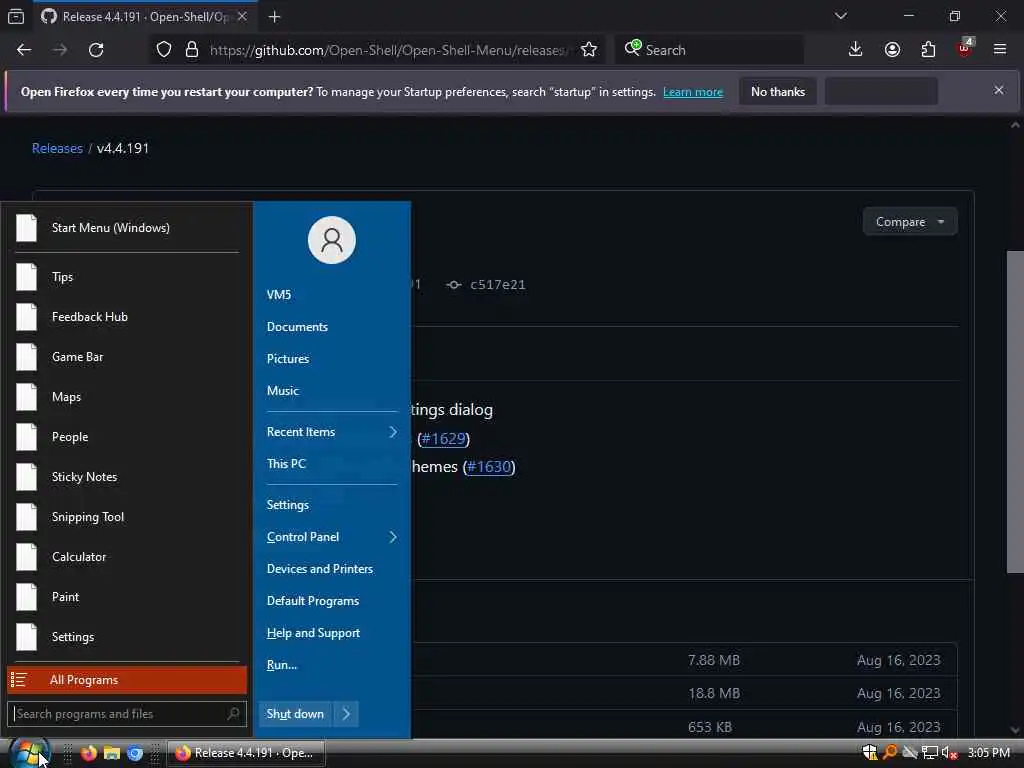
Task: Open Settings in the left program list
Action: (x=127, y=637)
